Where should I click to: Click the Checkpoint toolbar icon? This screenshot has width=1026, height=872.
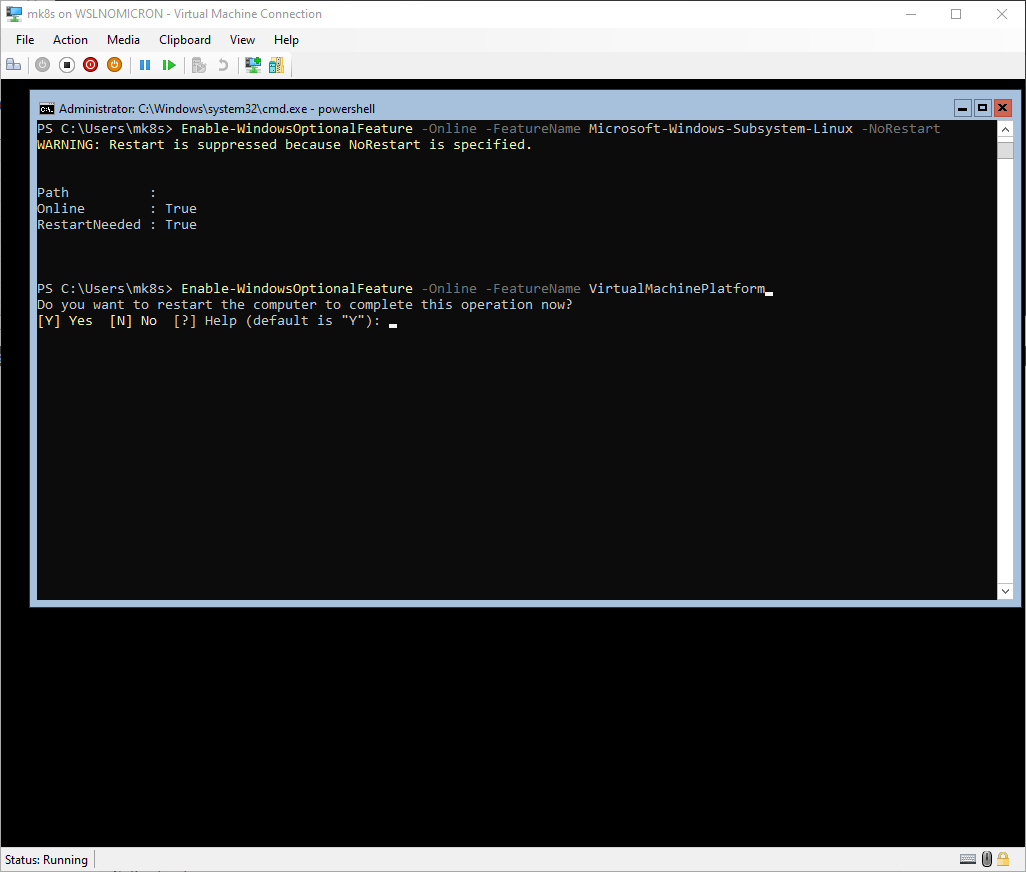pos(199,65)
